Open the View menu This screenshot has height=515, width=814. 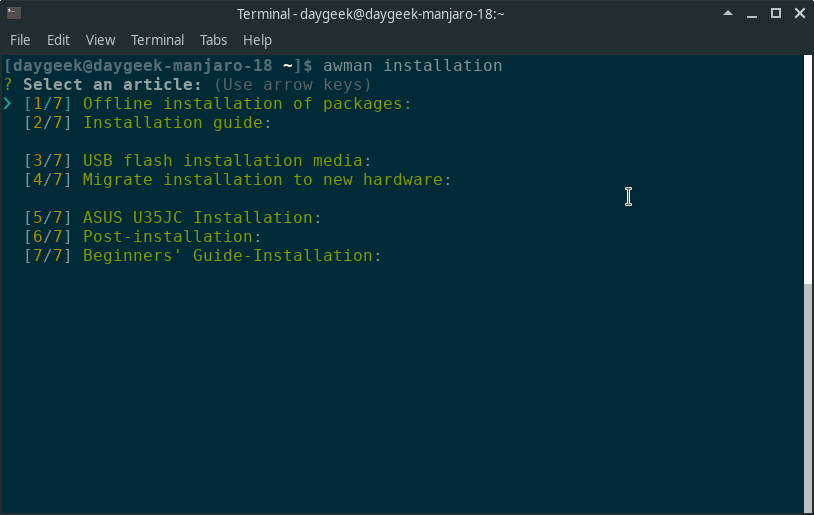click(100, 40)
